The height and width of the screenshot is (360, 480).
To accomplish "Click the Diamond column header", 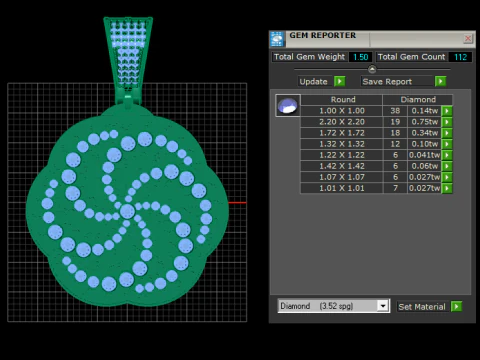I will point(418,100).
